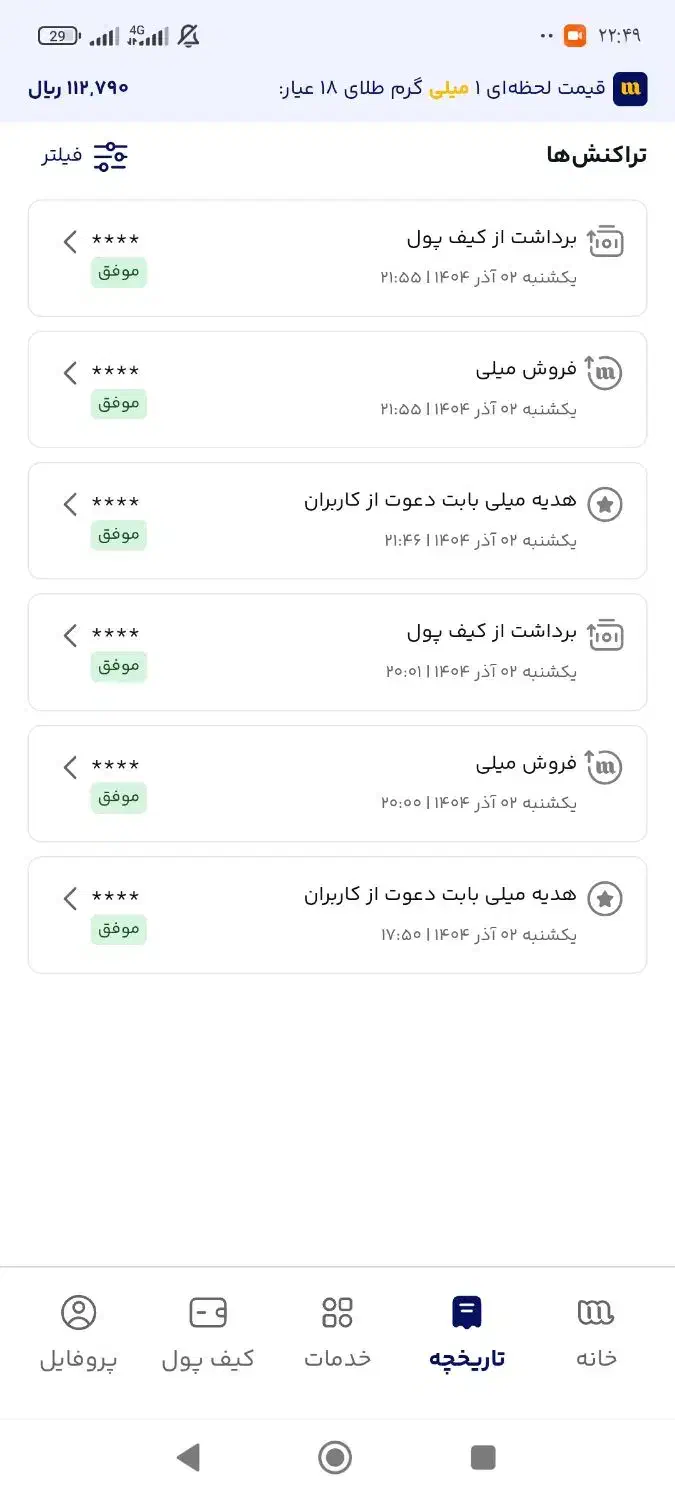
Task: Click the پروفایل profile icon
Action: click(x=79, y=1311)
